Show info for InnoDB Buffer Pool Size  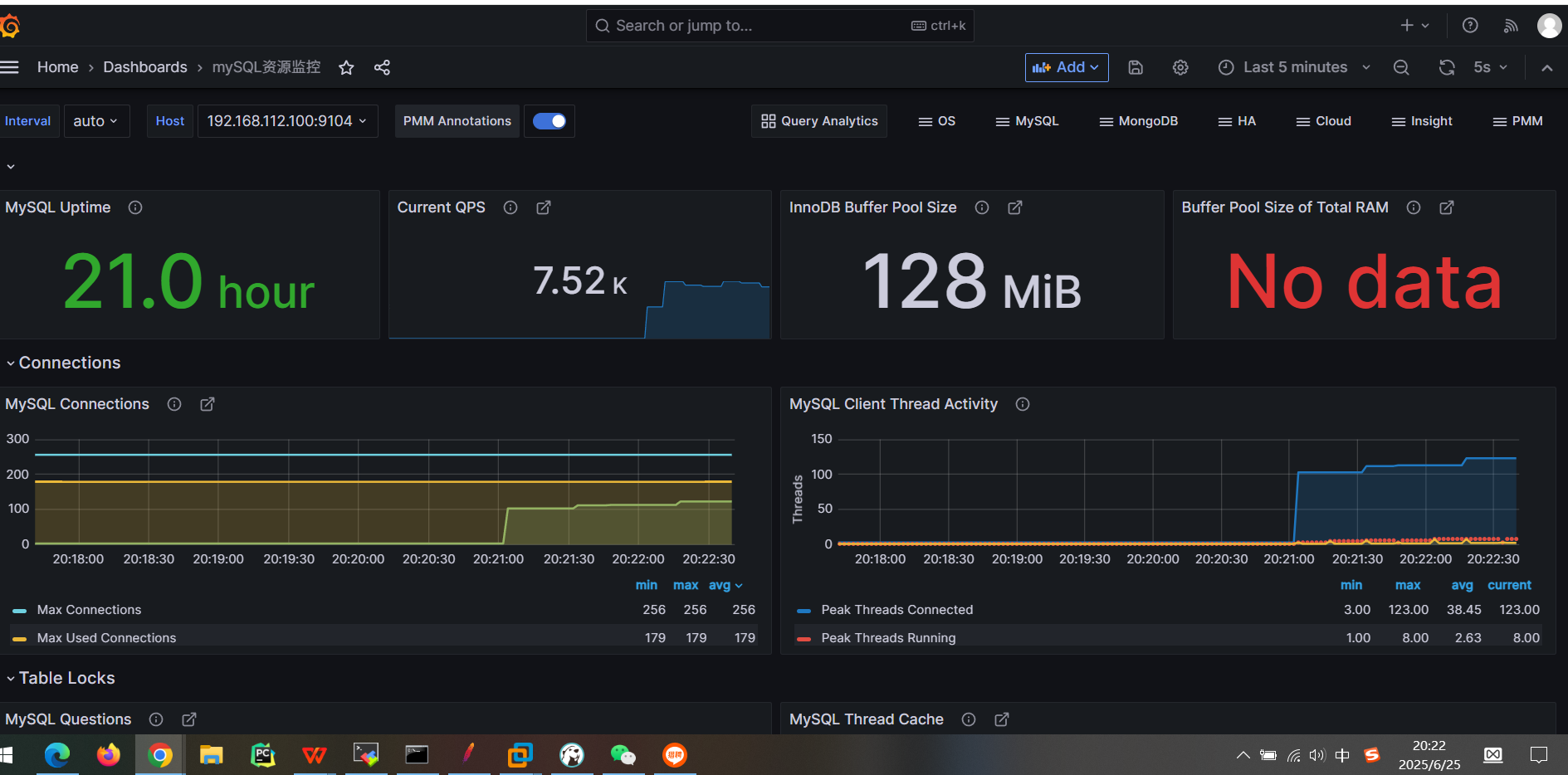tap(982, 207)
